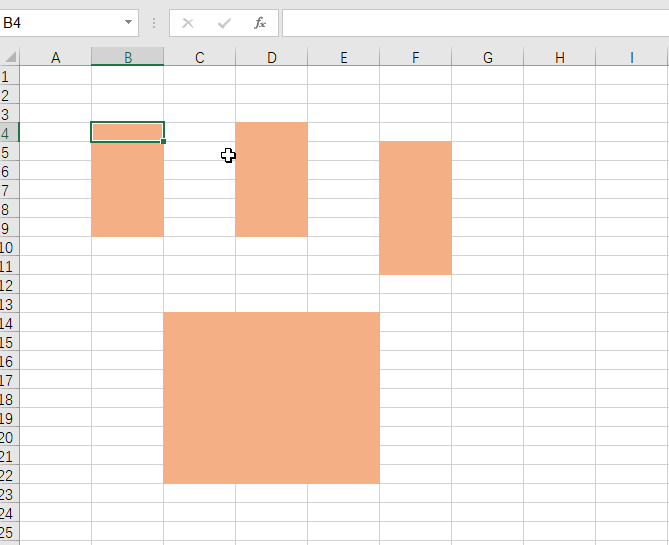The height and width of the screenshot is (545, 669).
Task: Click empty cell A1
Action: [55, 75]
